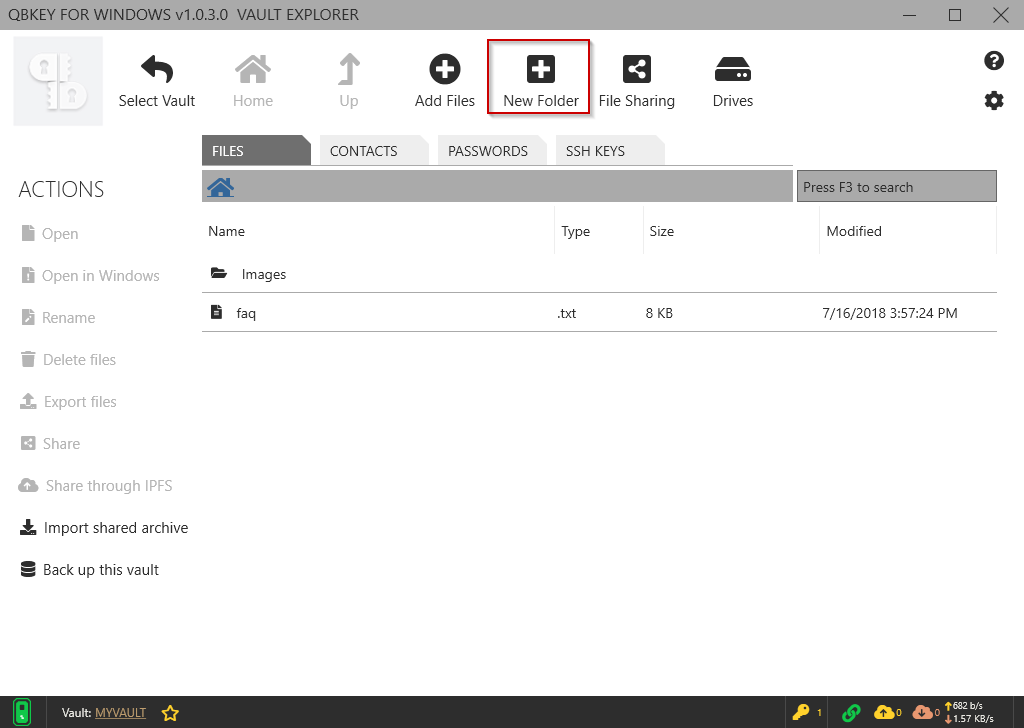Select the Images folder row
Image resolution: width=1024 pixels, height=728 pixels.
click(599, 274)
